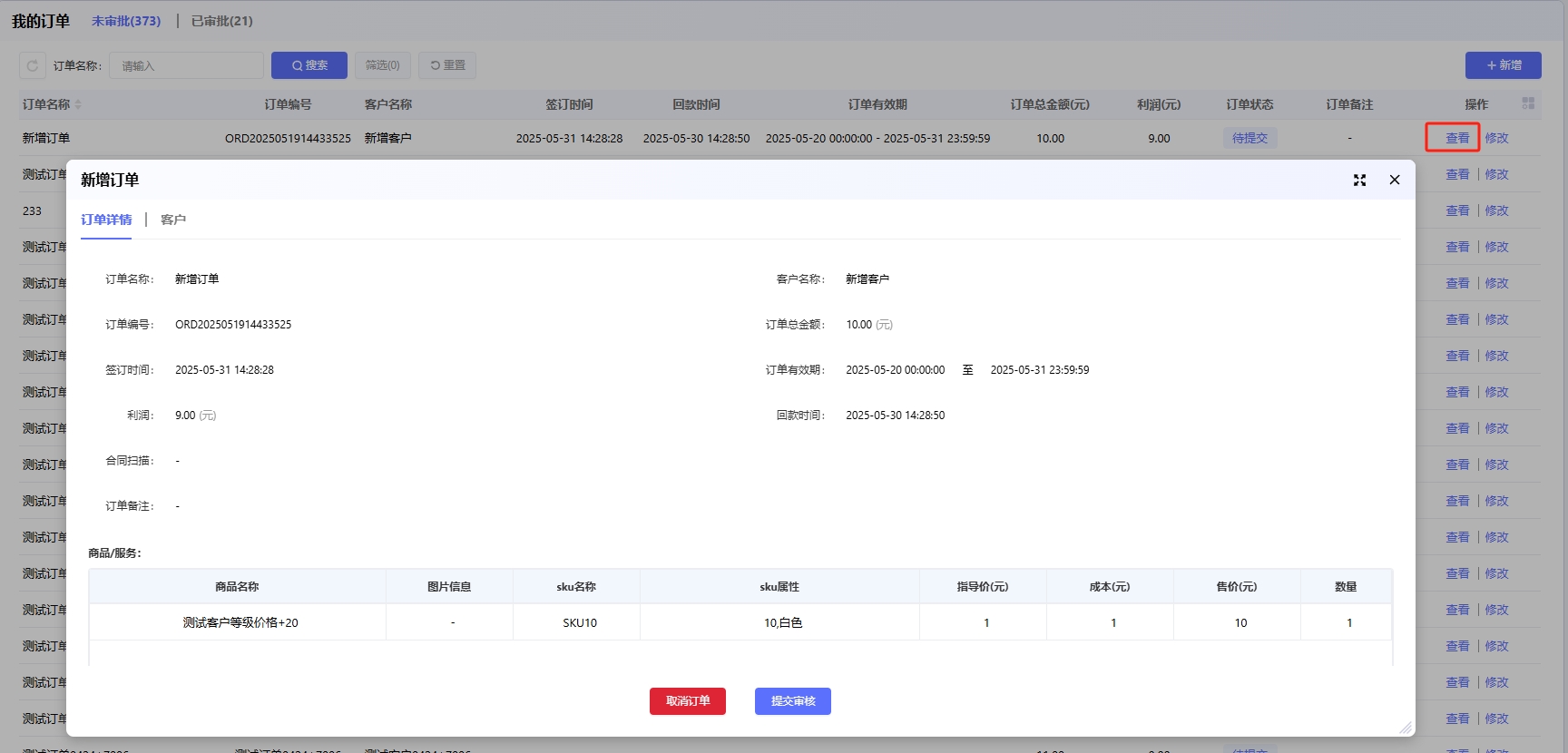
Task: Switch to 已审批(21) tab
Action: click(222, 21)
